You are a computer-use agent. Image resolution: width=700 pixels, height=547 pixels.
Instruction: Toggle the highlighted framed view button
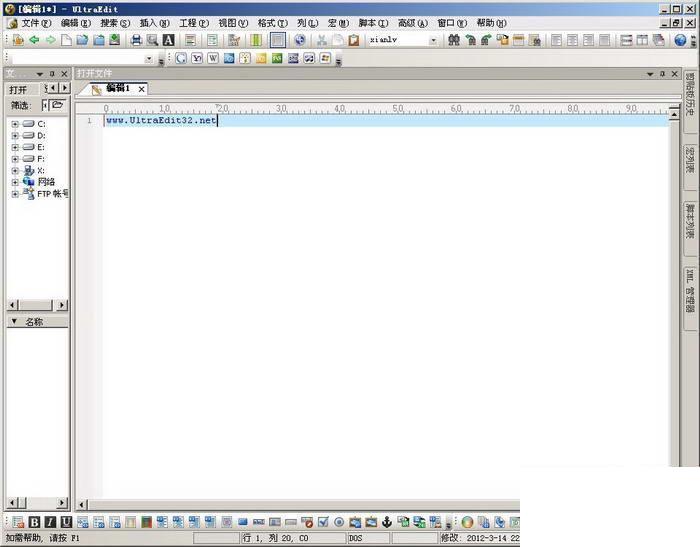(278, 40)
